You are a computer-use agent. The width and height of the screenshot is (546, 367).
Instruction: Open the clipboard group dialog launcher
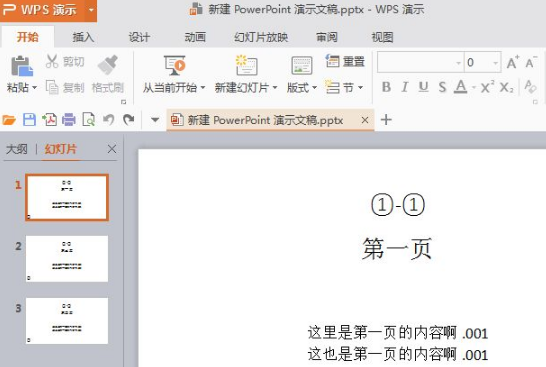tap(123, 102)
